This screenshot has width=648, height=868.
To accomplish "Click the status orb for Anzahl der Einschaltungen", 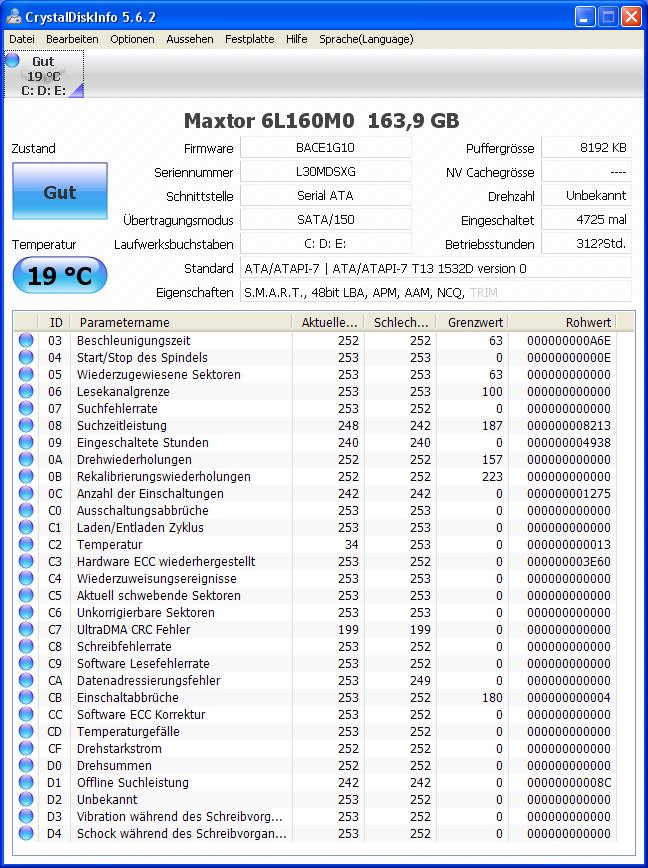I will [26, 493].
